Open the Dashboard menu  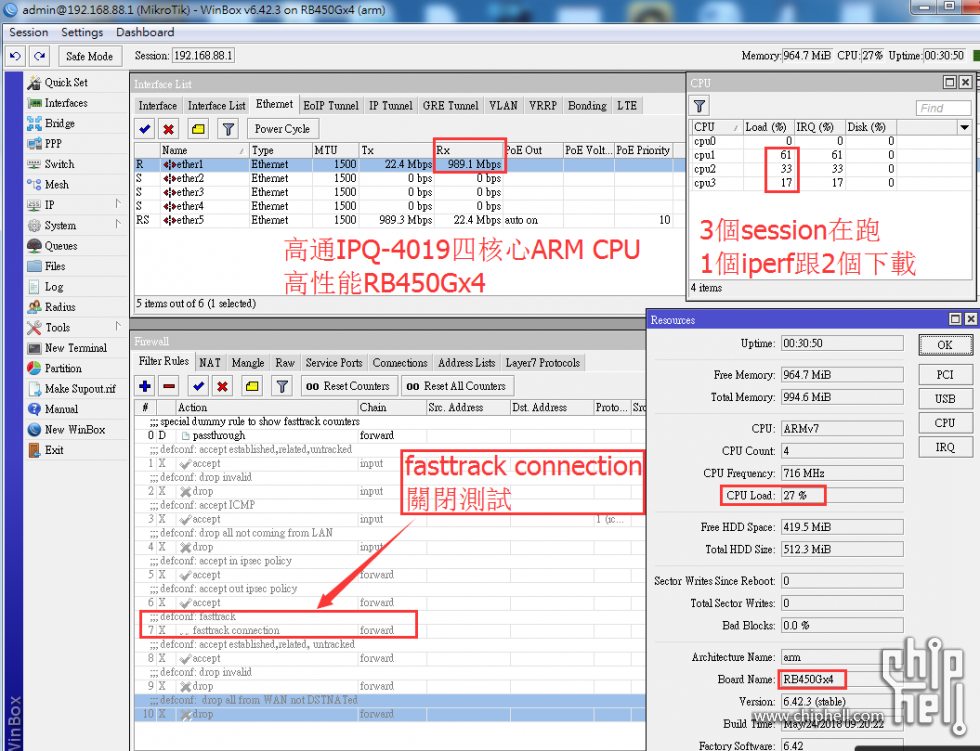(x=145, y=32)
